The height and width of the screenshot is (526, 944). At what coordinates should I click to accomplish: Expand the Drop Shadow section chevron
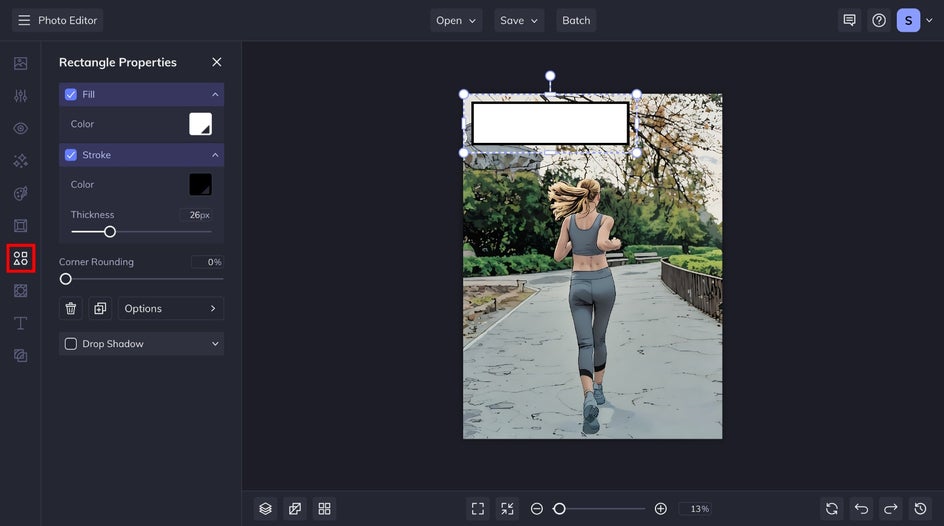[215, 344]
